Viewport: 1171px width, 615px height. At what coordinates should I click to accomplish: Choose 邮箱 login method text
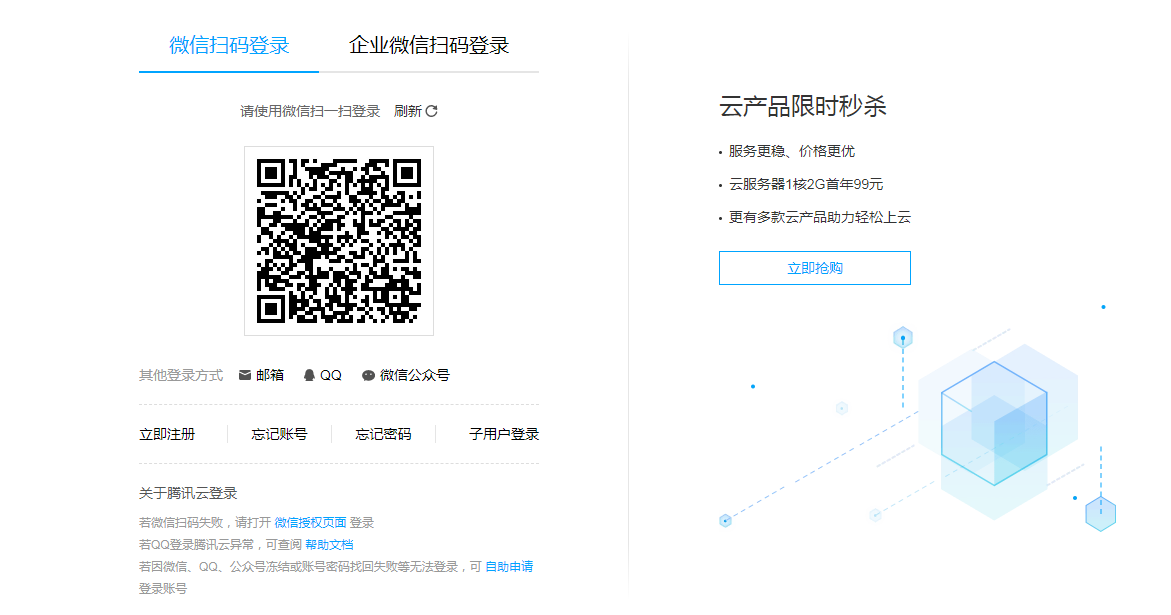tap(270, 375)
